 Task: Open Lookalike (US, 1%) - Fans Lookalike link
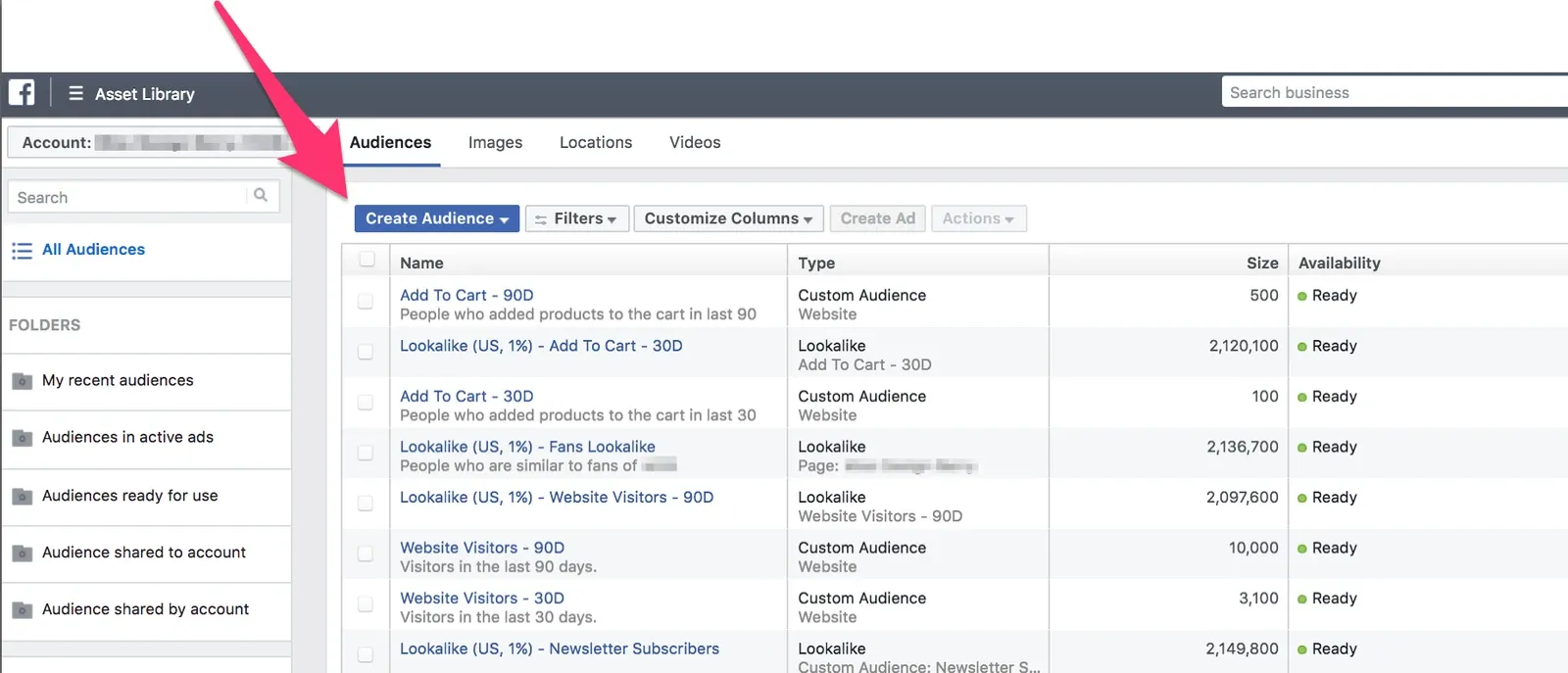(527, 447)
